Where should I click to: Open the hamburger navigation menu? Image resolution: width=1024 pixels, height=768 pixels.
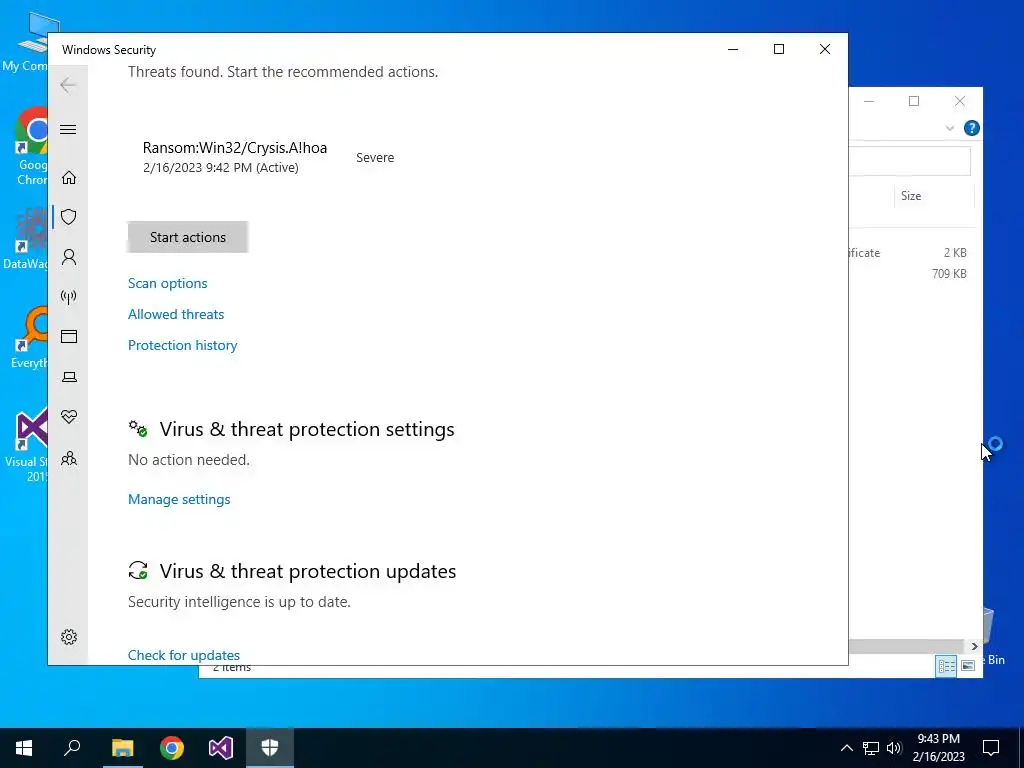pos(68,129)
